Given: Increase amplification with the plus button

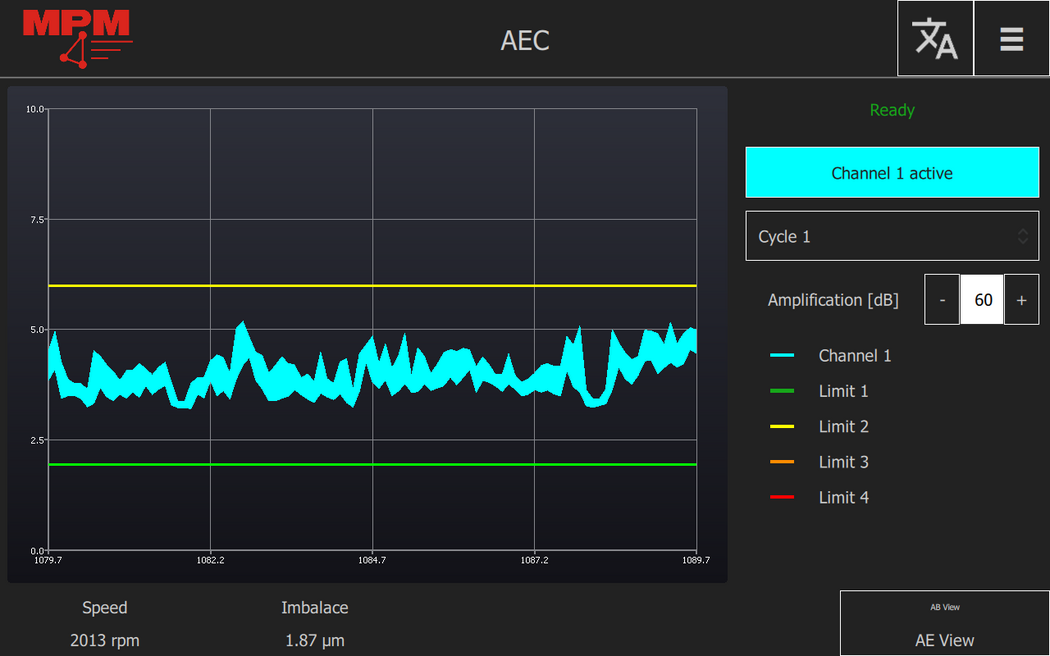Looking at the screenshot, I should [1021, 300].
